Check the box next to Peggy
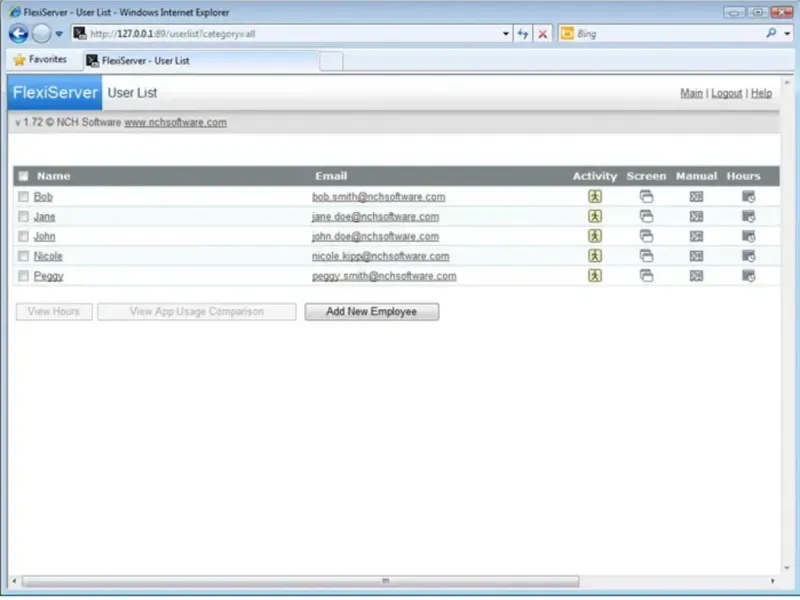This screenshot has width=800, height=600. pyautogui.click(x=23, y=276)
